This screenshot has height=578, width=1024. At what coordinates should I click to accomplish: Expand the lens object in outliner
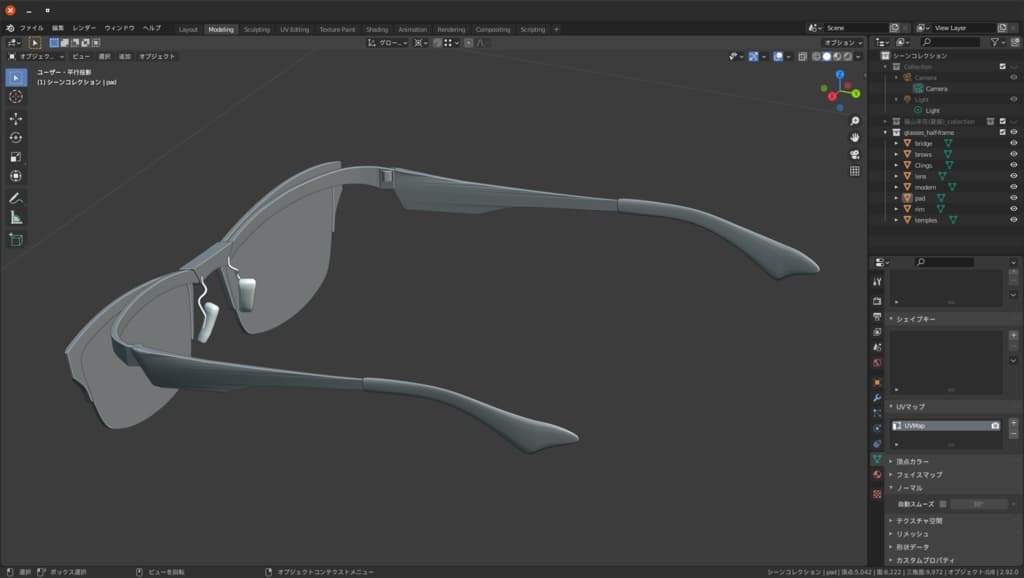pyautogui.click(x=896, y=176)
